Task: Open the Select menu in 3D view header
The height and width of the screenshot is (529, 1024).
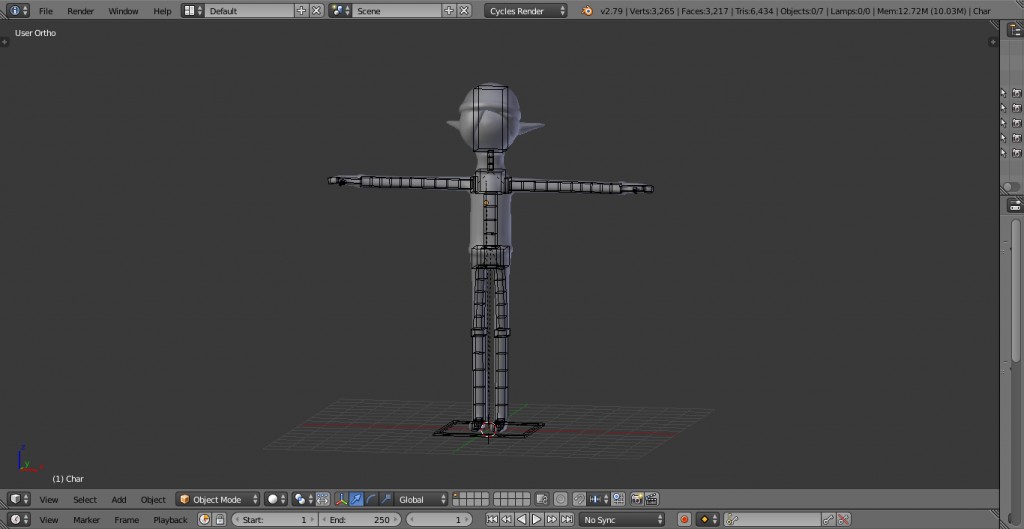Action: coord(85,499)
